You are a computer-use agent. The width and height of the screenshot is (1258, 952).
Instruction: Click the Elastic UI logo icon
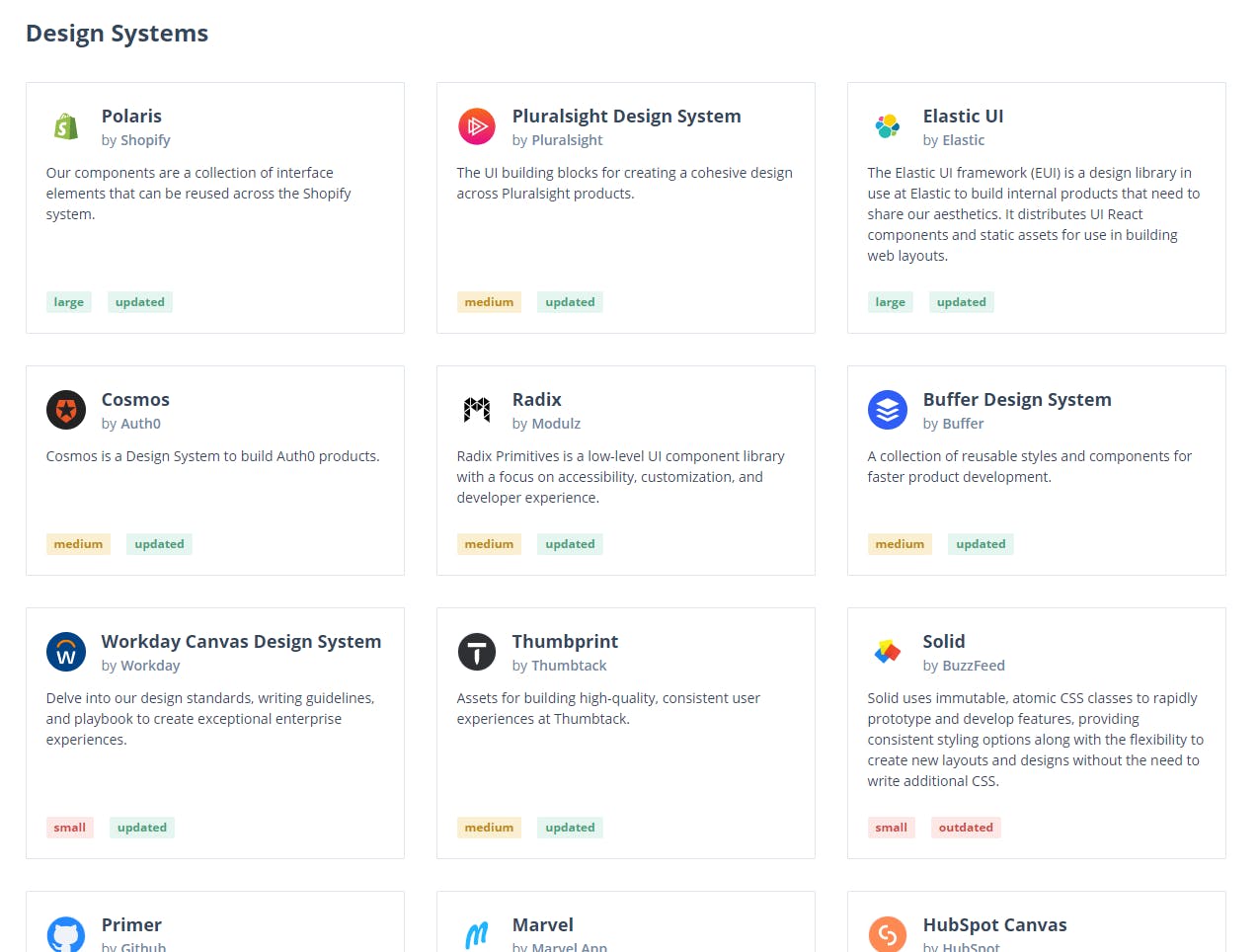click(x=888, y=126)
